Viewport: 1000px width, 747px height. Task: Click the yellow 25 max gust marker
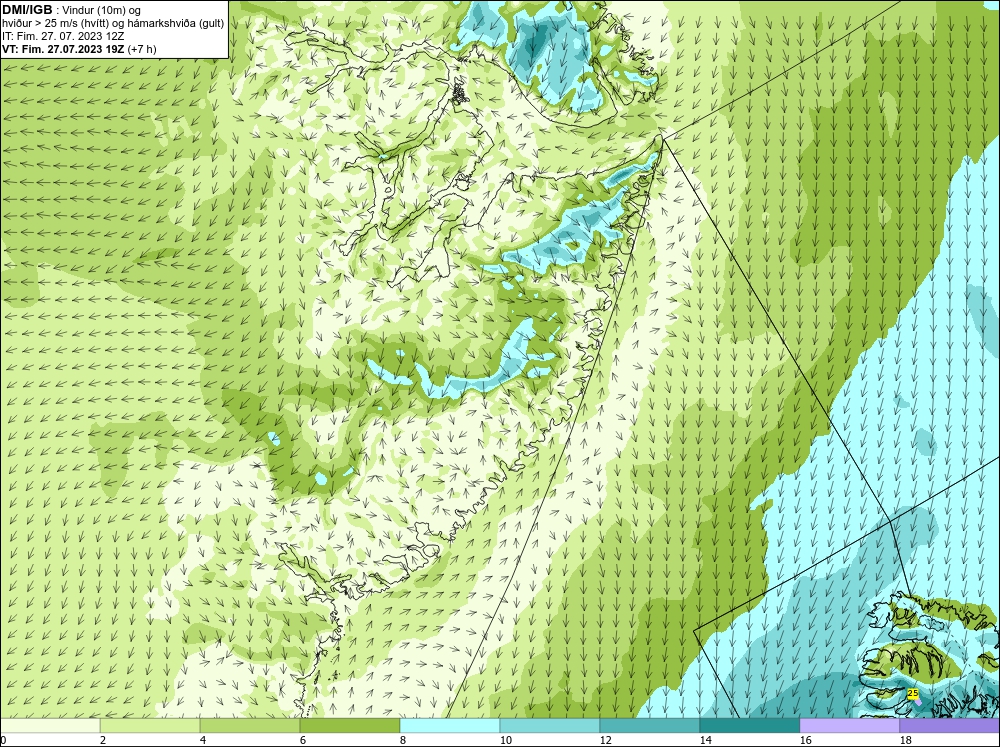[913, 693]
